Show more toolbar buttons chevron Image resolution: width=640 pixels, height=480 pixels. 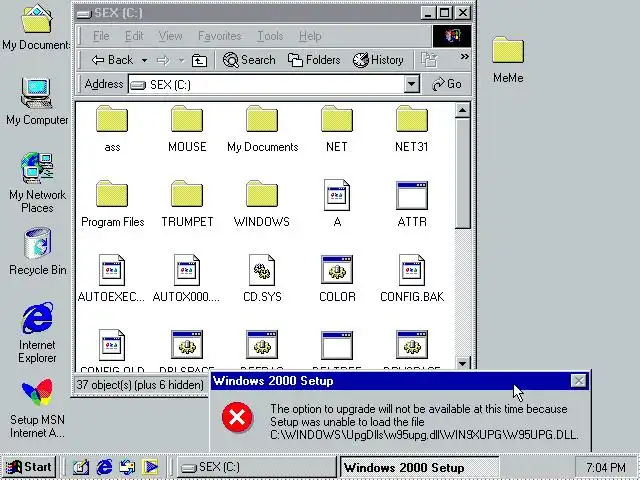point(464,56)
